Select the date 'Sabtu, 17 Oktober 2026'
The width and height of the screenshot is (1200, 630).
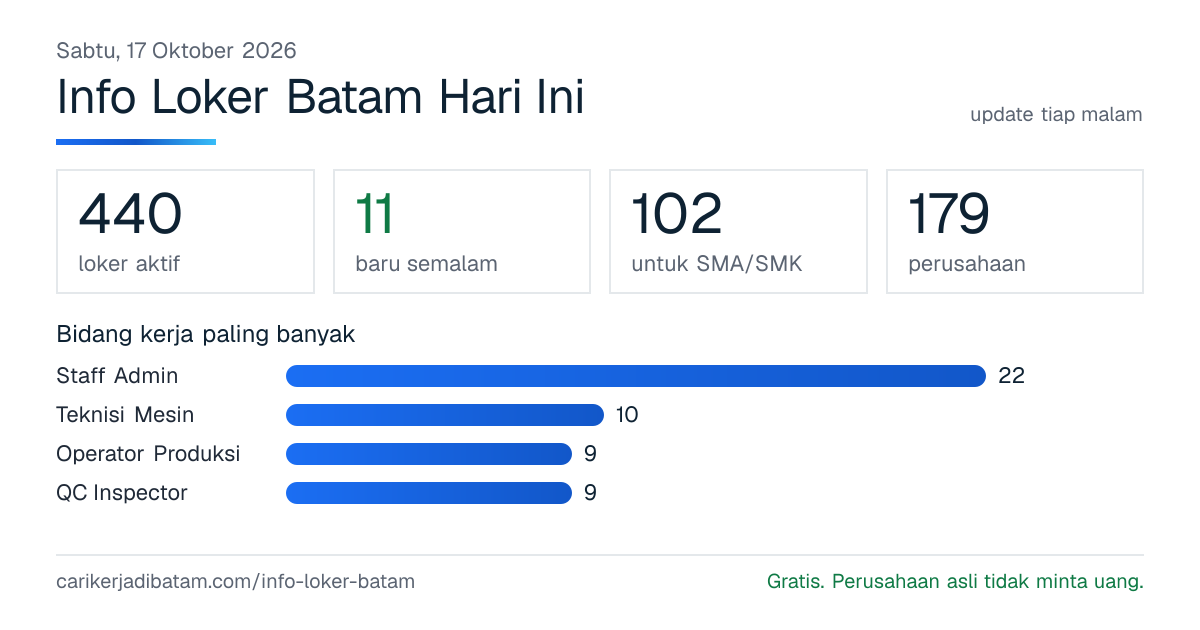(176, 50)
